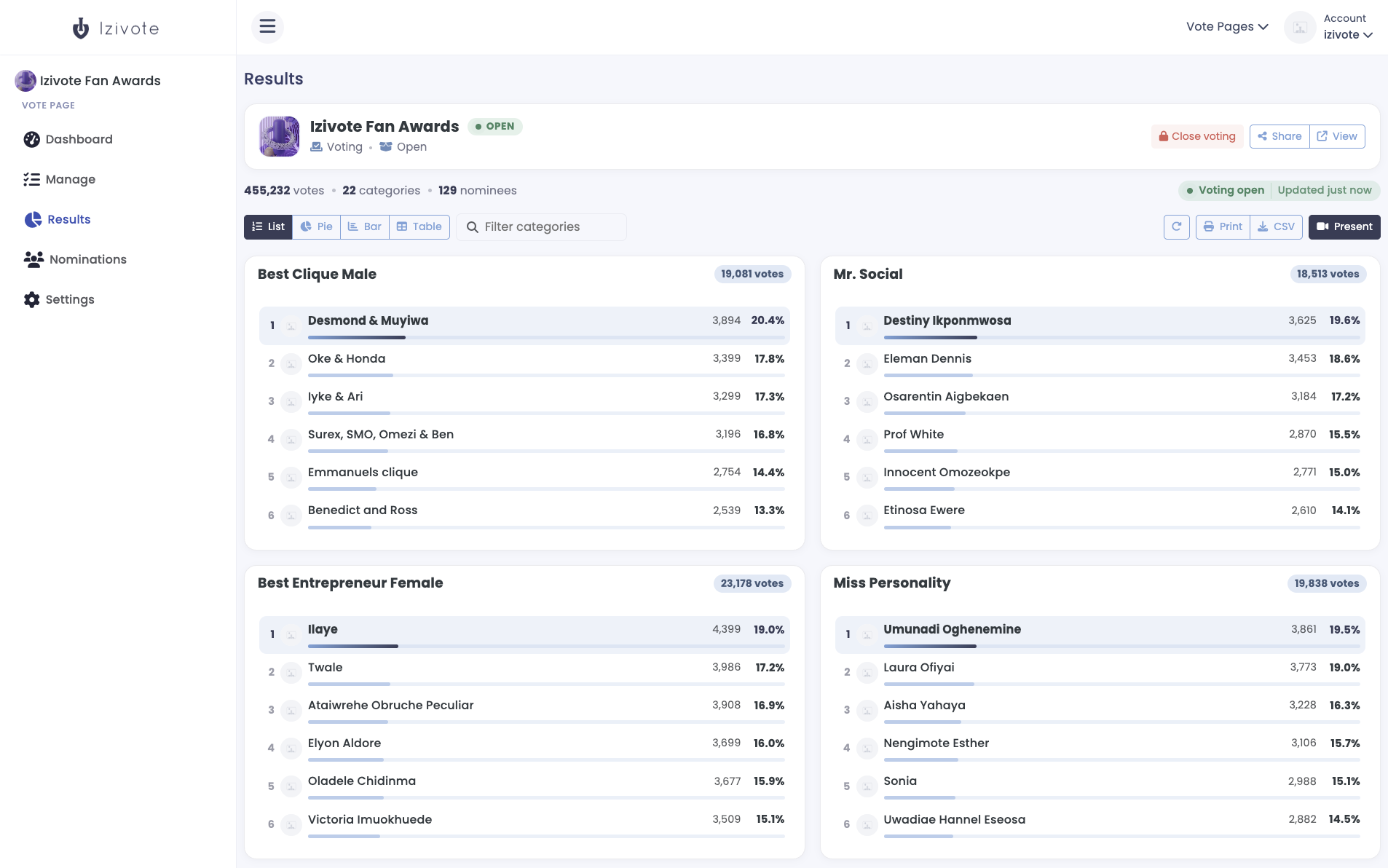
Task: Click the Share button
Action: tap(1279, 136)
